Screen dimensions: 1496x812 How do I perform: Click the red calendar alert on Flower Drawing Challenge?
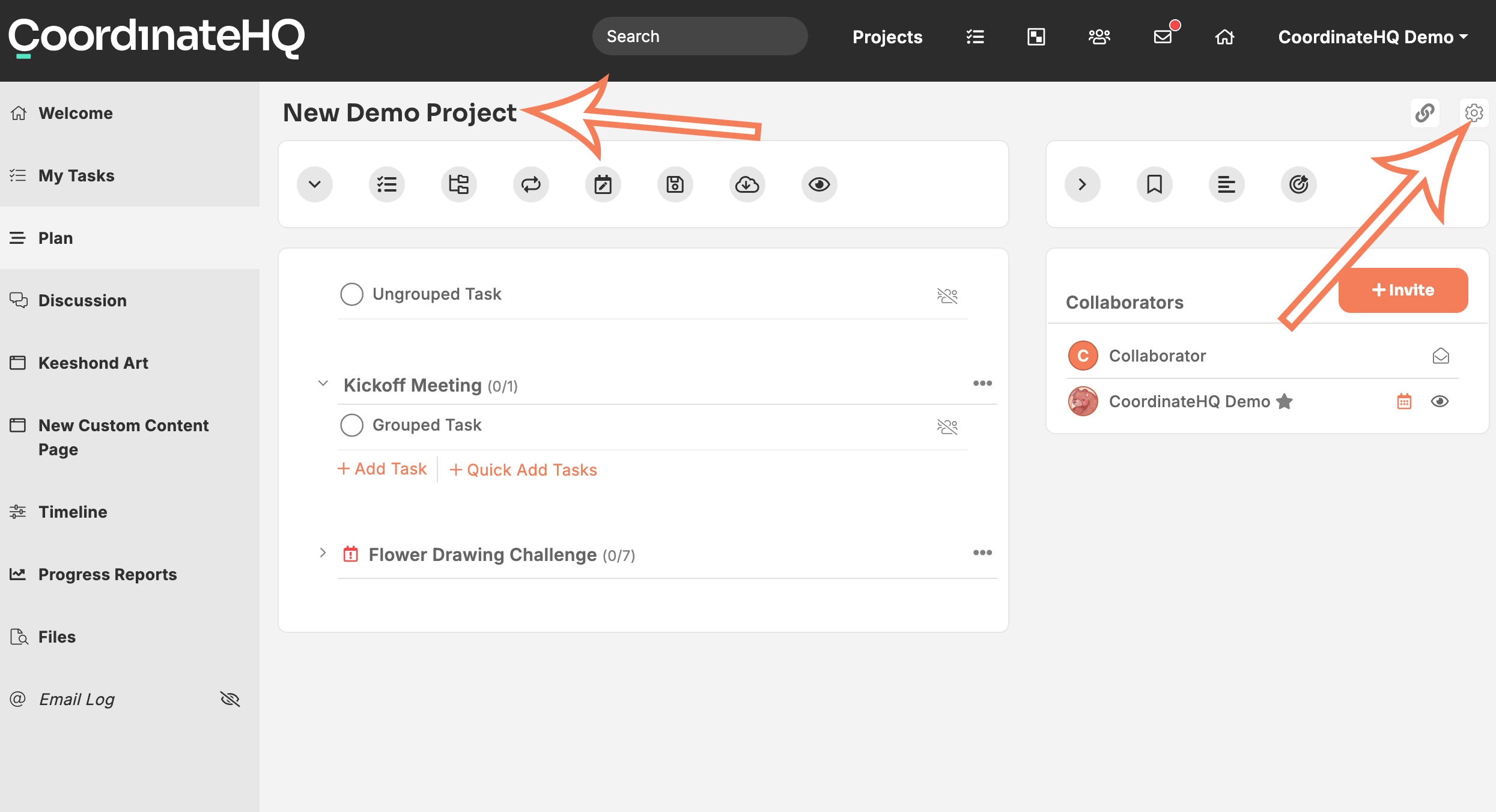tap(350, 554)
